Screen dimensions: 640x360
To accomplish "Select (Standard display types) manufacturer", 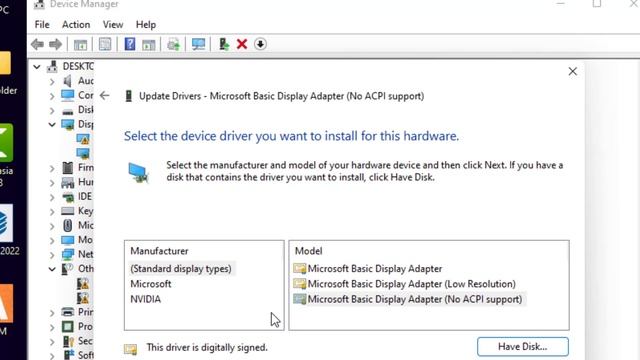I will [181, 269].
